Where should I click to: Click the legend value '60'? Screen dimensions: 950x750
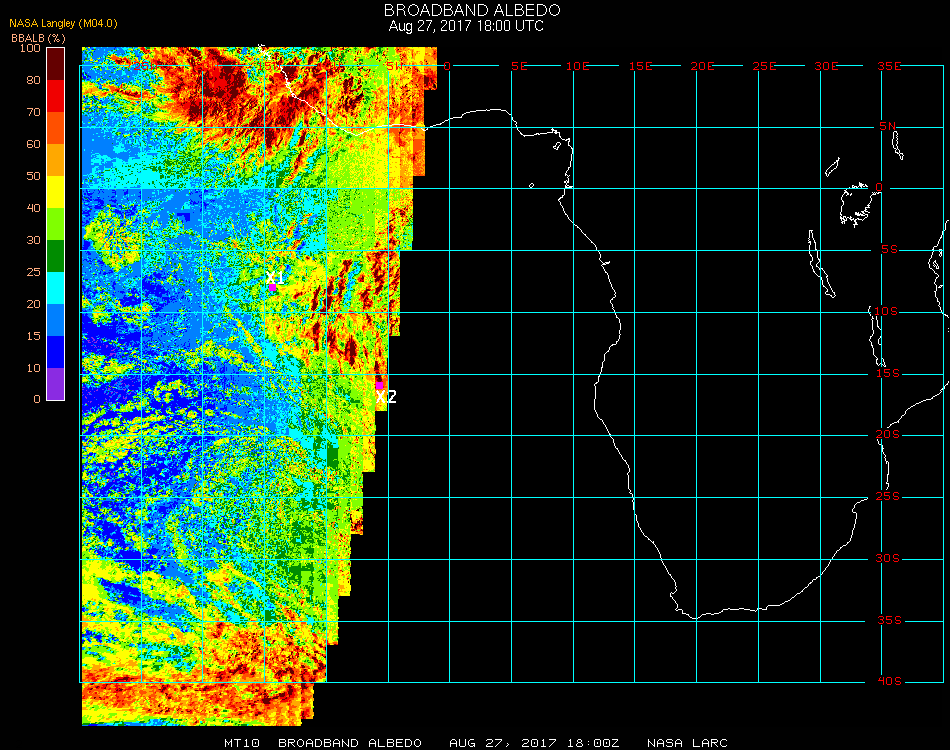(33, 144)
